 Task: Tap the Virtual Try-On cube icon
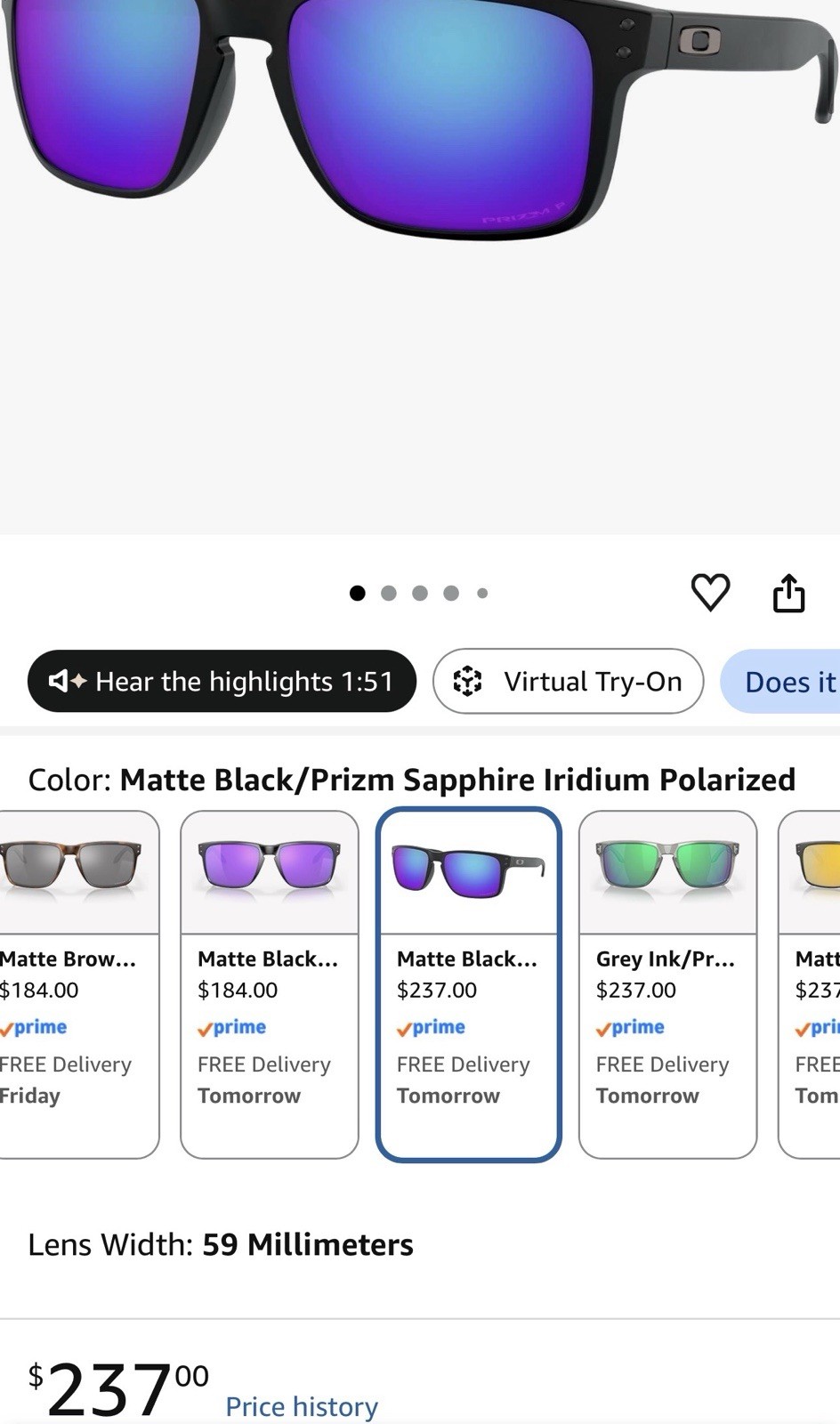(x=467, y=682)
